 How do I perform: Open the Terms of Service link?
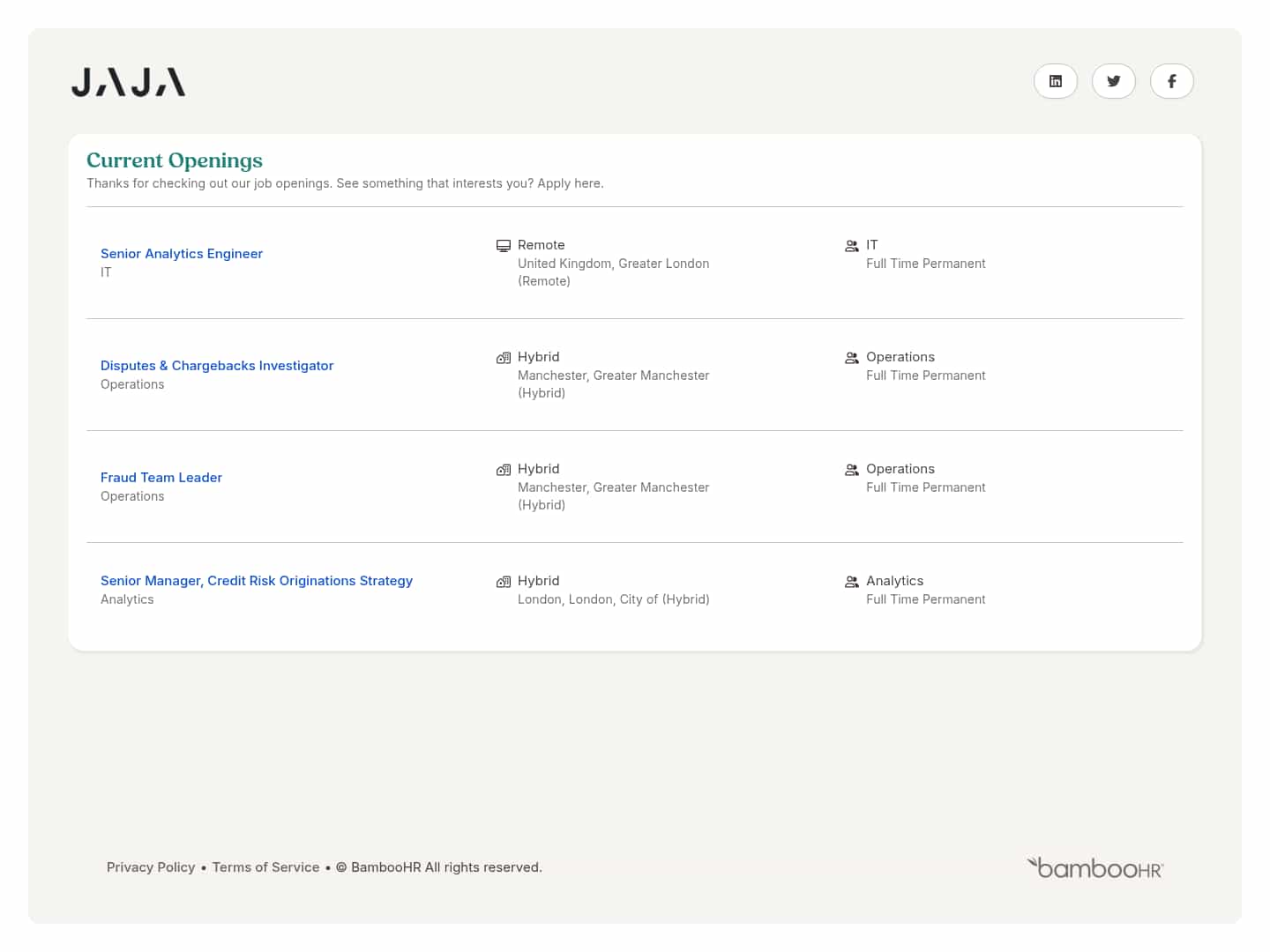click(266, 867)
